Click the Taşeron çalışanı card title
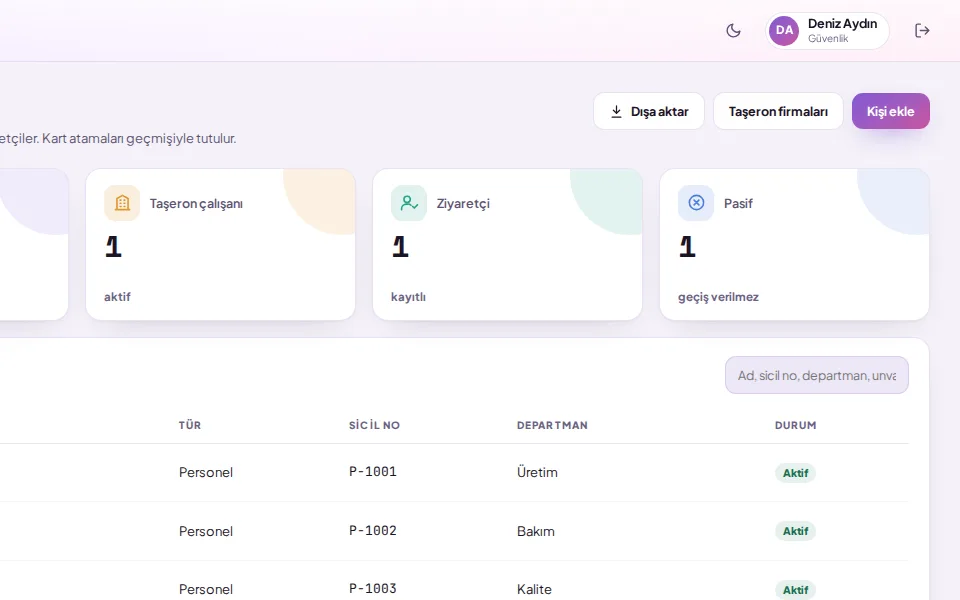This screenshot has height=600, width=960. point(196,203)
